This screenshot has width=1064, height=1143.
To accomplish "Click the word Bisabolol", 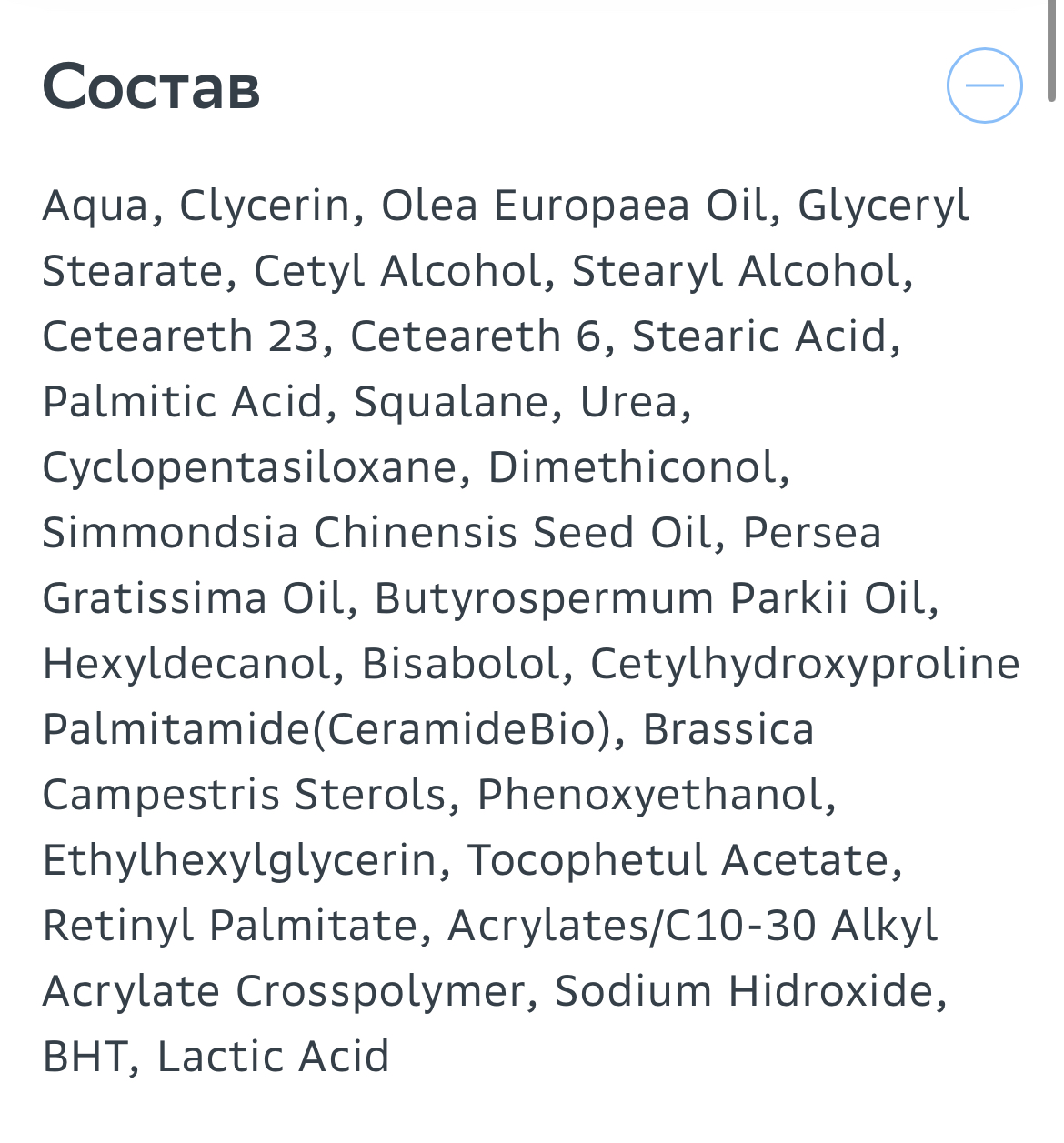I will pyautogui.click(x=461, y=664).
